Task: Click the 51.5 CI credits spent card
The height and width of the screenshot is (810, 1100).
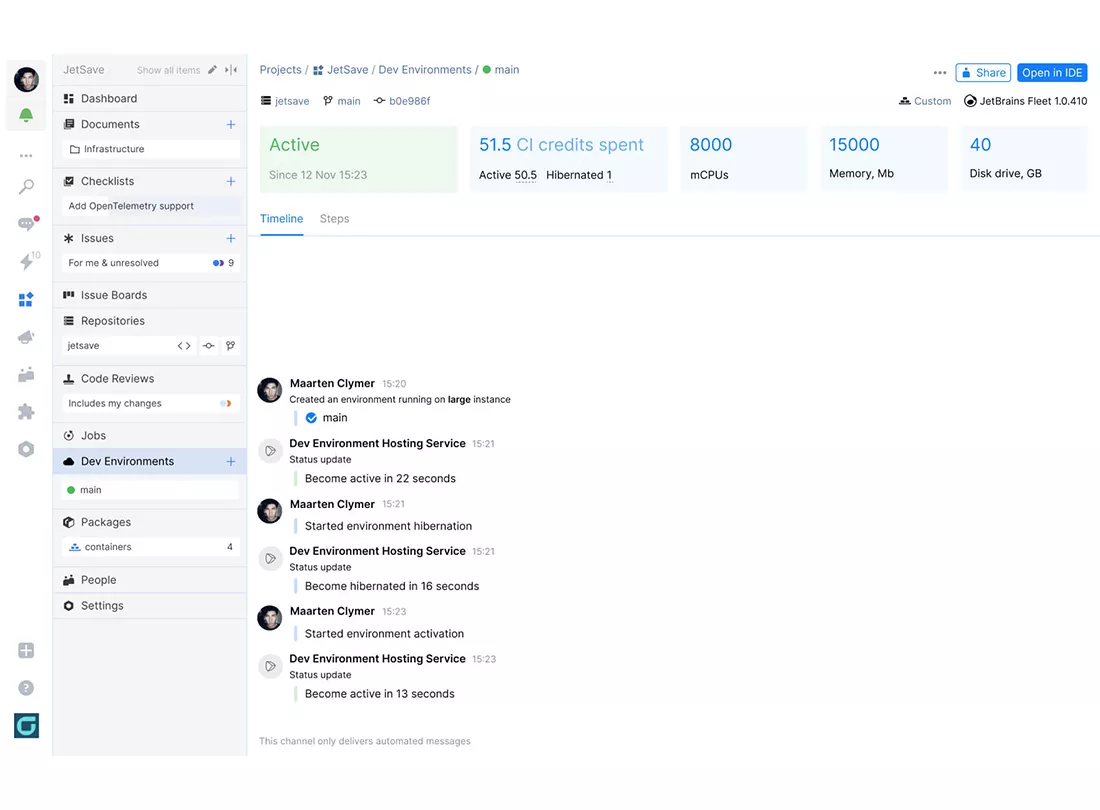Action: [x=569, y=159]
